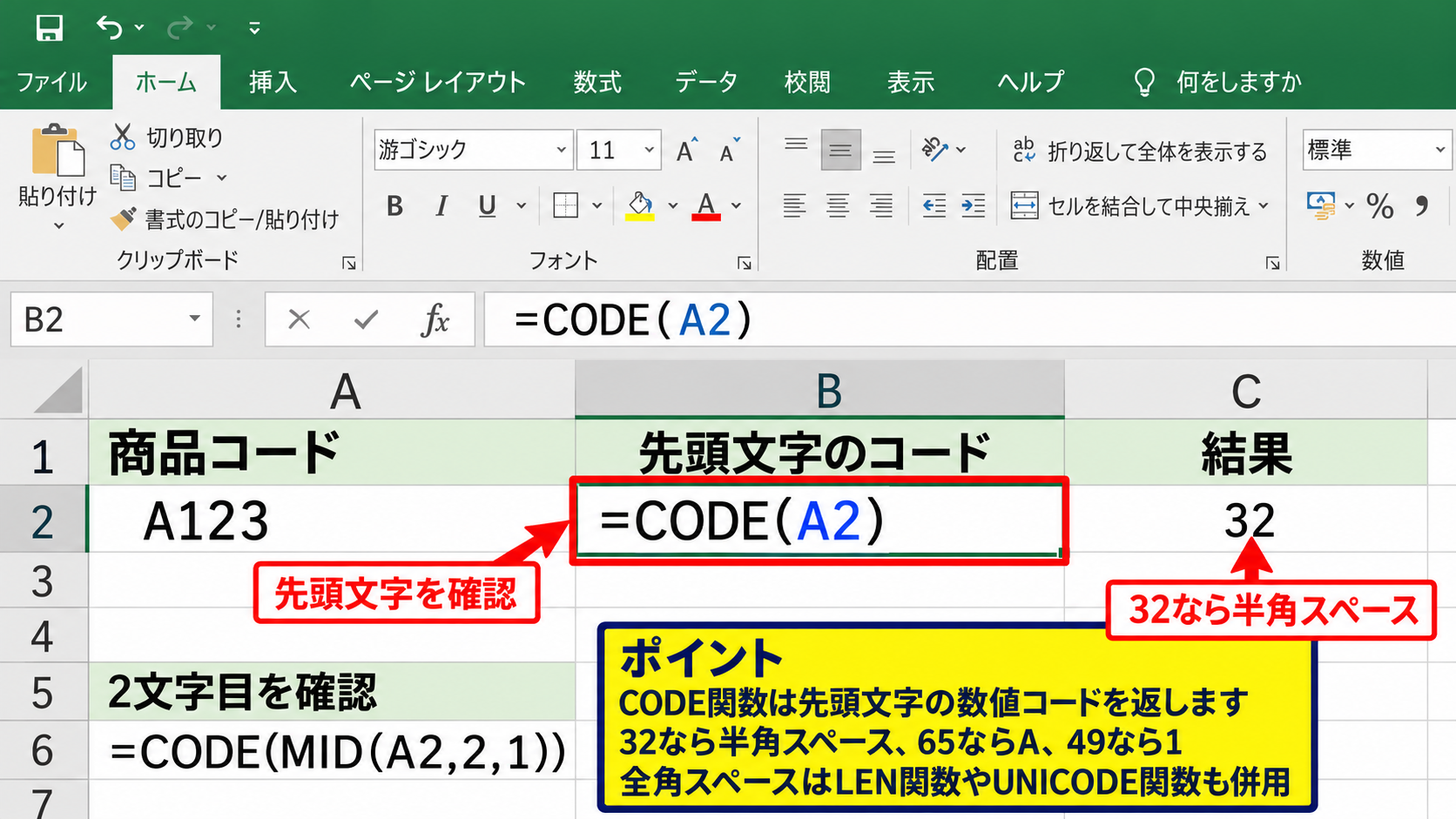Toggle italic I formatting
The height and width of the screenshot is (819, 1456).
[x=442, y=206]
